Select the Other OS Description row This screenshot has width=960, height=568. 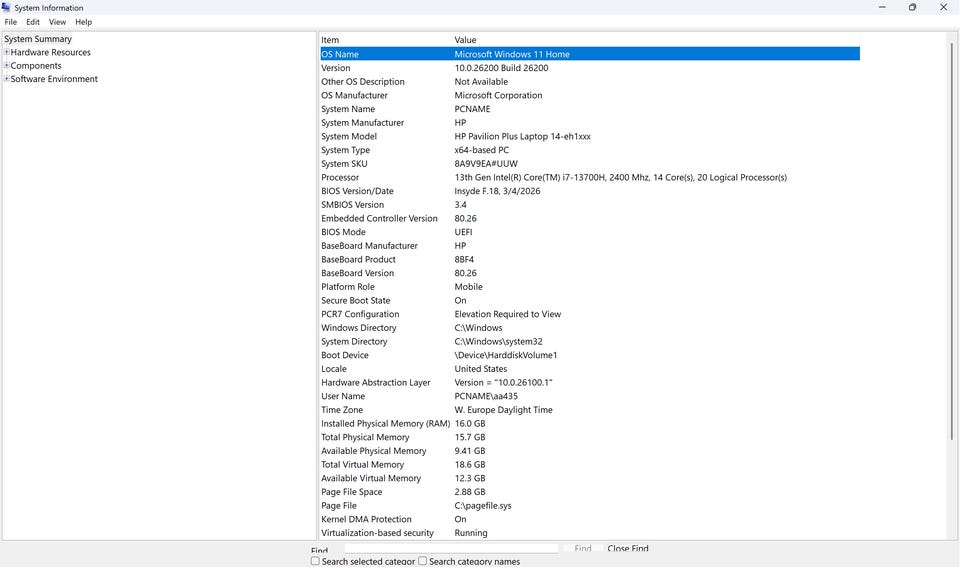[590, 82]
